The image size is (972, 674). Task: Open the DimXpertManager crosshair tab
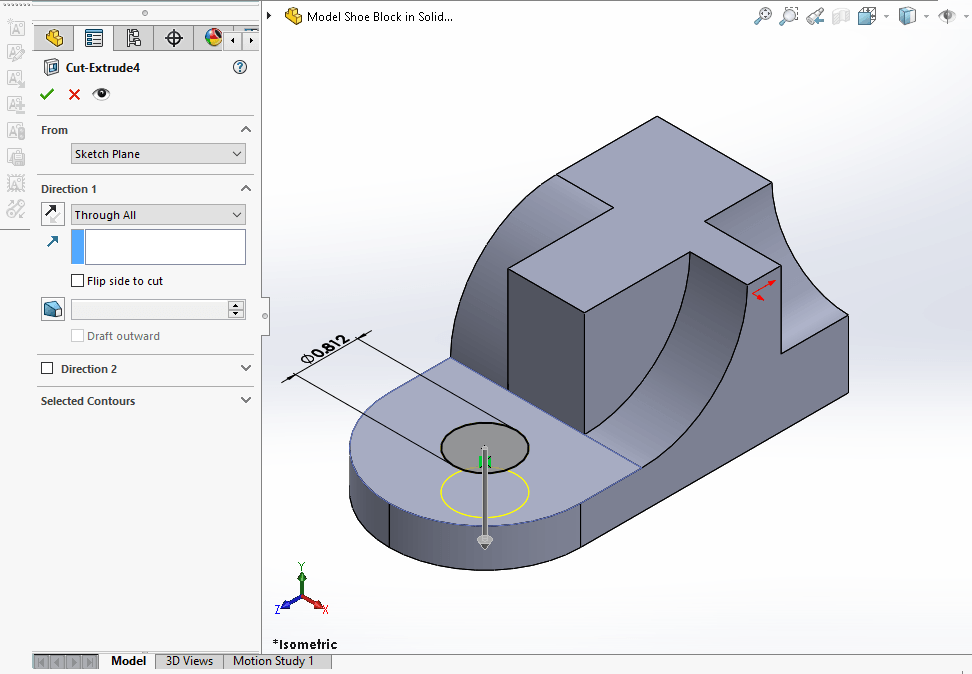pyautogui.click(x=173, y=39)
